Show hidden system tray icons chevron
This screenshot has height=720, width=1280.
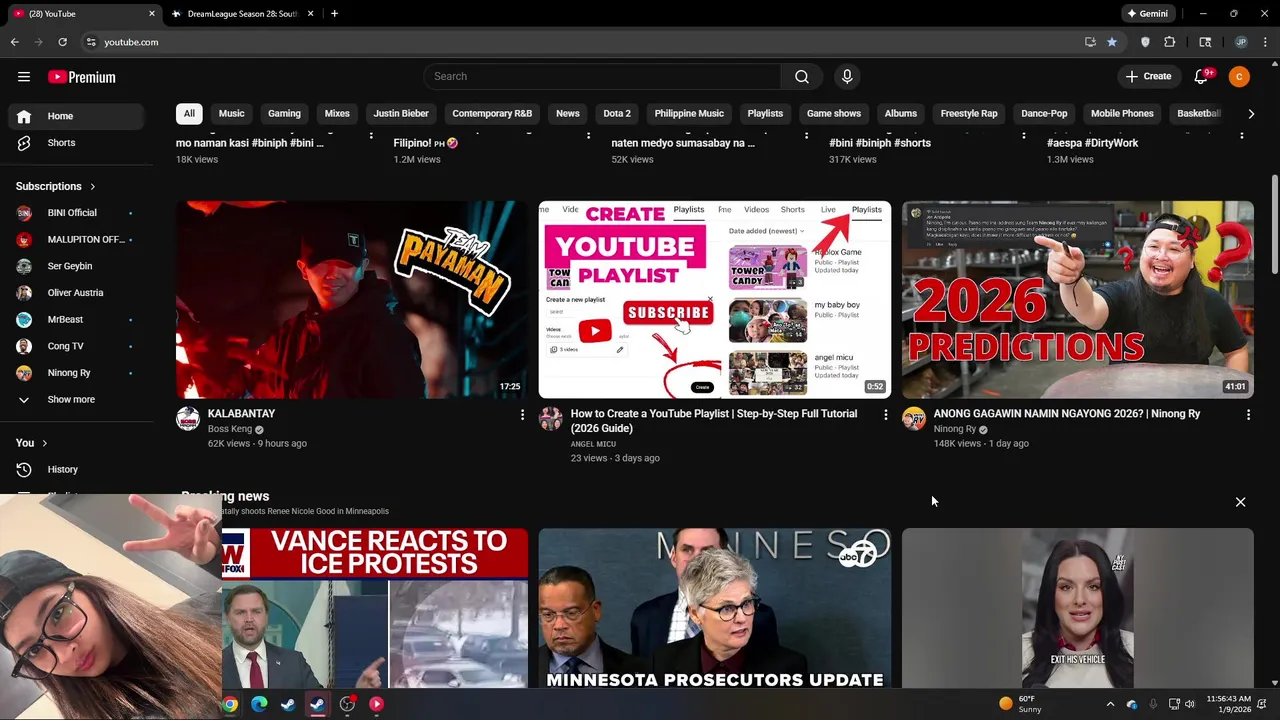click(x=1110, y=704)
